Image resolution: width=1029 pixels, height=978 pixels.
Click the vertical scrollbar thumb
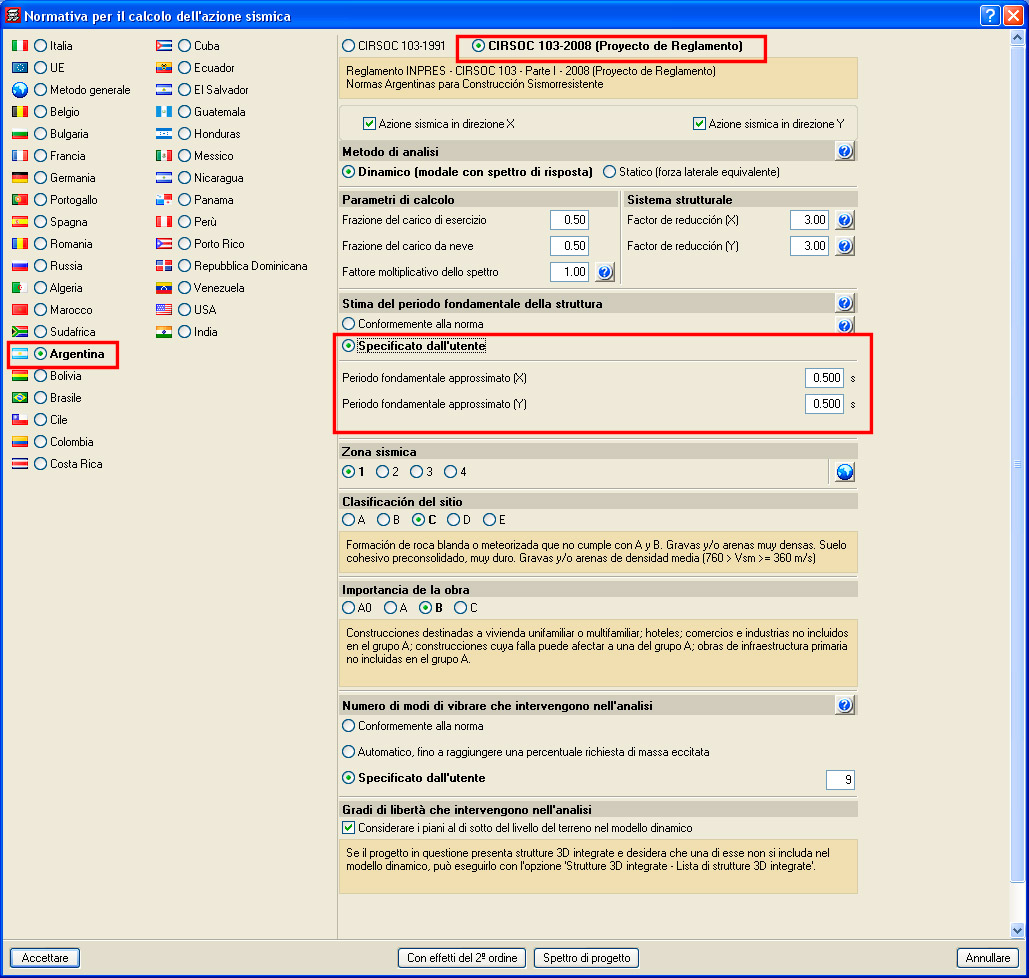[1017, 463]
